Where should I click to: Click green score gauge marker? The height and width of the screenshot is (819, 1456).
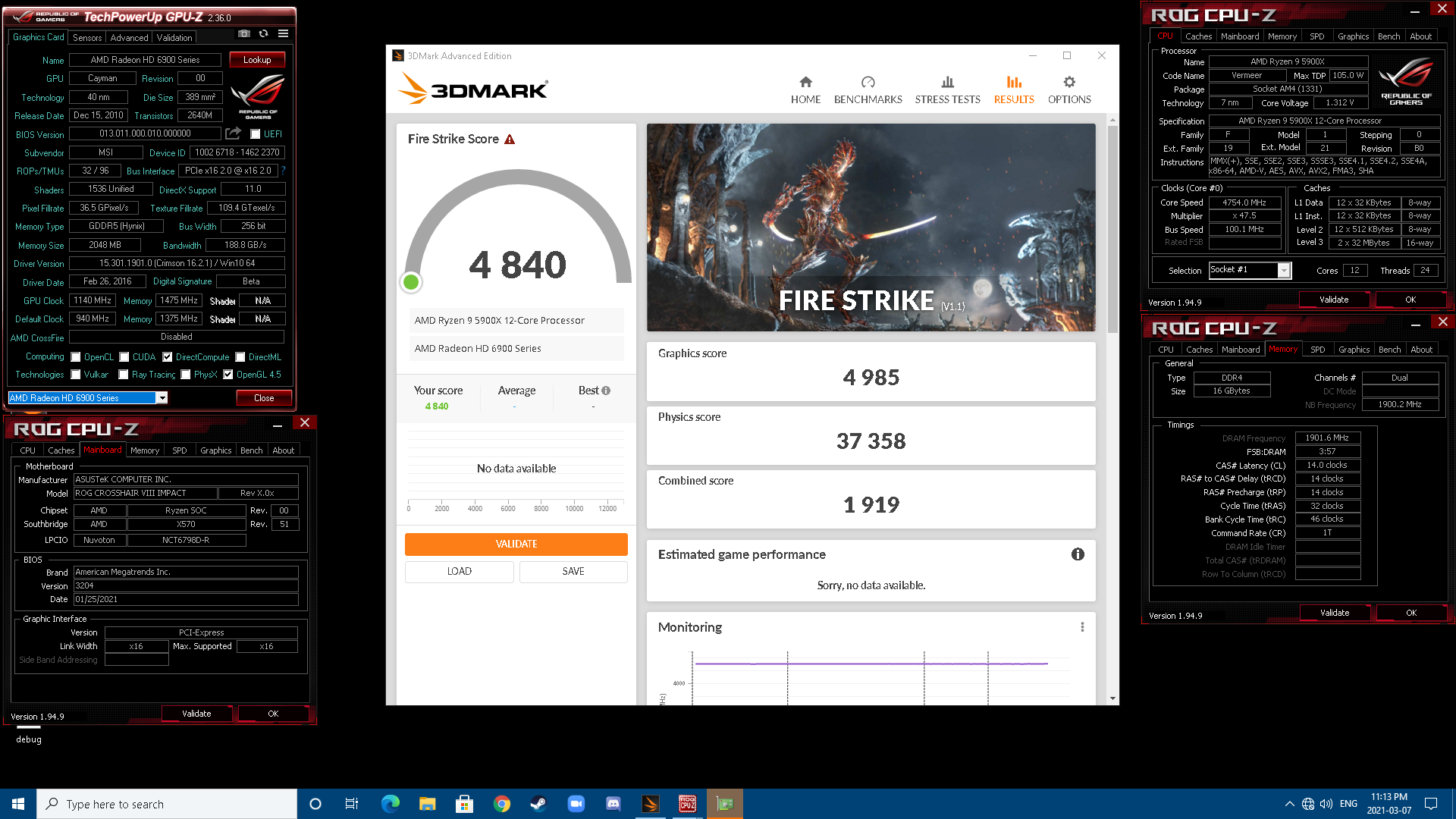point(411,282)
